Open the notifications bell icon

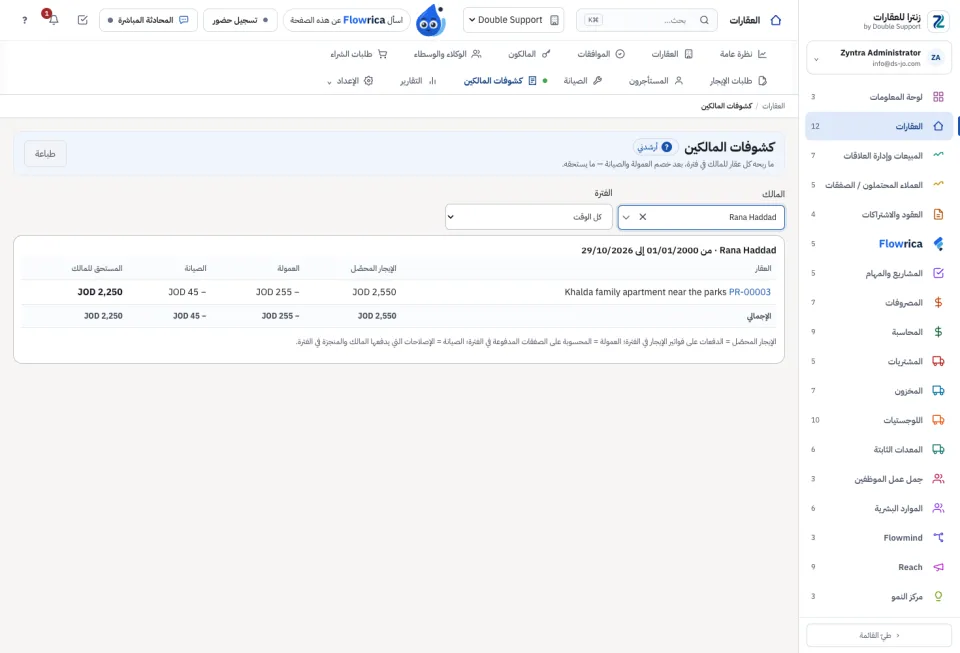[53, 20]
